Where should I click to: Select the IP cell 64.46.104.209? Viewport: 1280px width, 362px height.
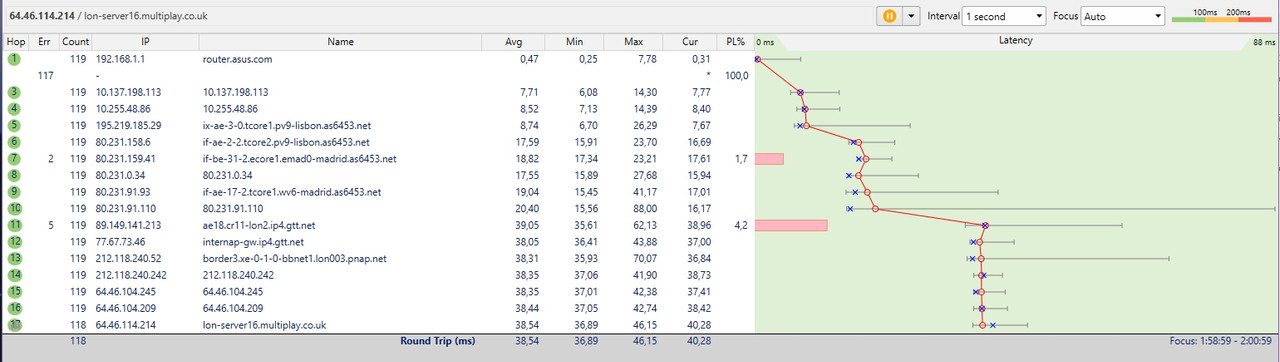pyautogui.click(x=126, y=308)
